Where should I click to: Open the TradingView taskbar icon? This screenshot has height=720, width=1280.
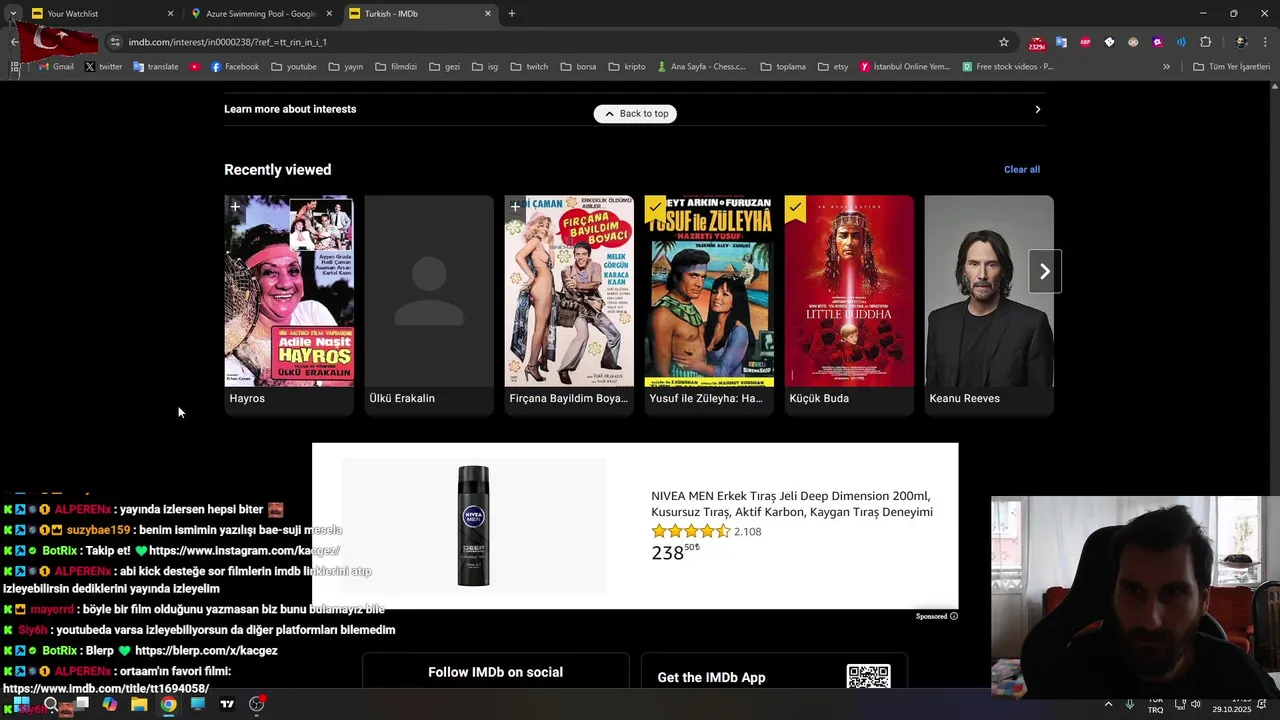(227, 704)
